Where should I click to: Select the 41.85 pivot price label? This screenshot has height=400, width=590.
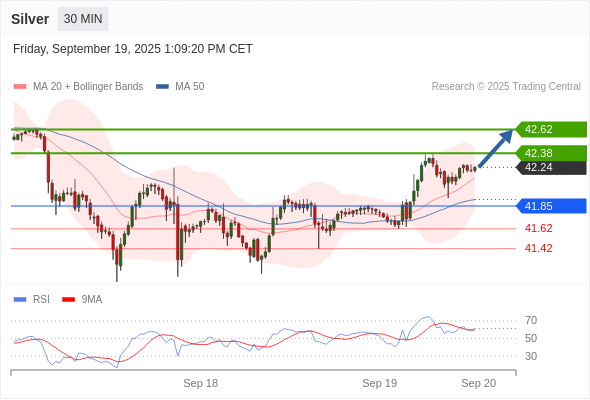click(x=552, y=206)
